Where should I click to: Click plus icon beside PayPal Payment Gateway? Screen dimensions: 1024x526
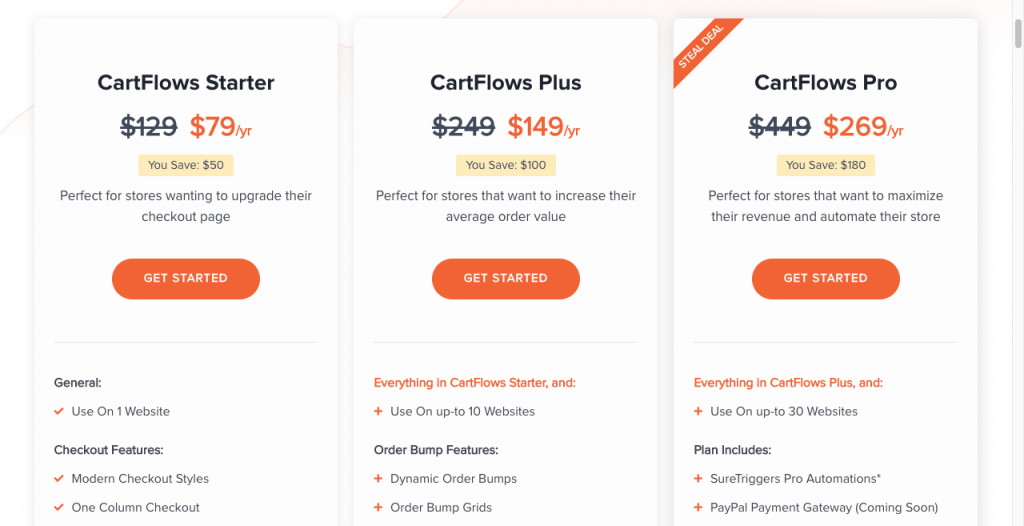point(698,507)
